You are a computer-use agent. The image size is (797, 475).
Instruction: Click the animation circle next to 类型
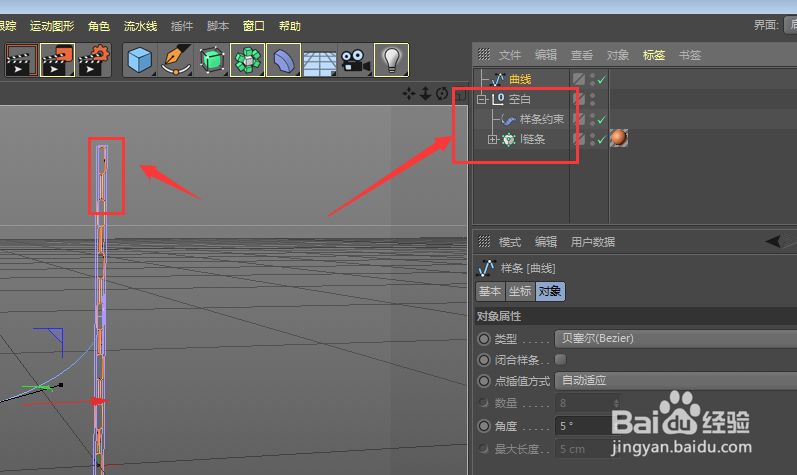tap(484, 339)
